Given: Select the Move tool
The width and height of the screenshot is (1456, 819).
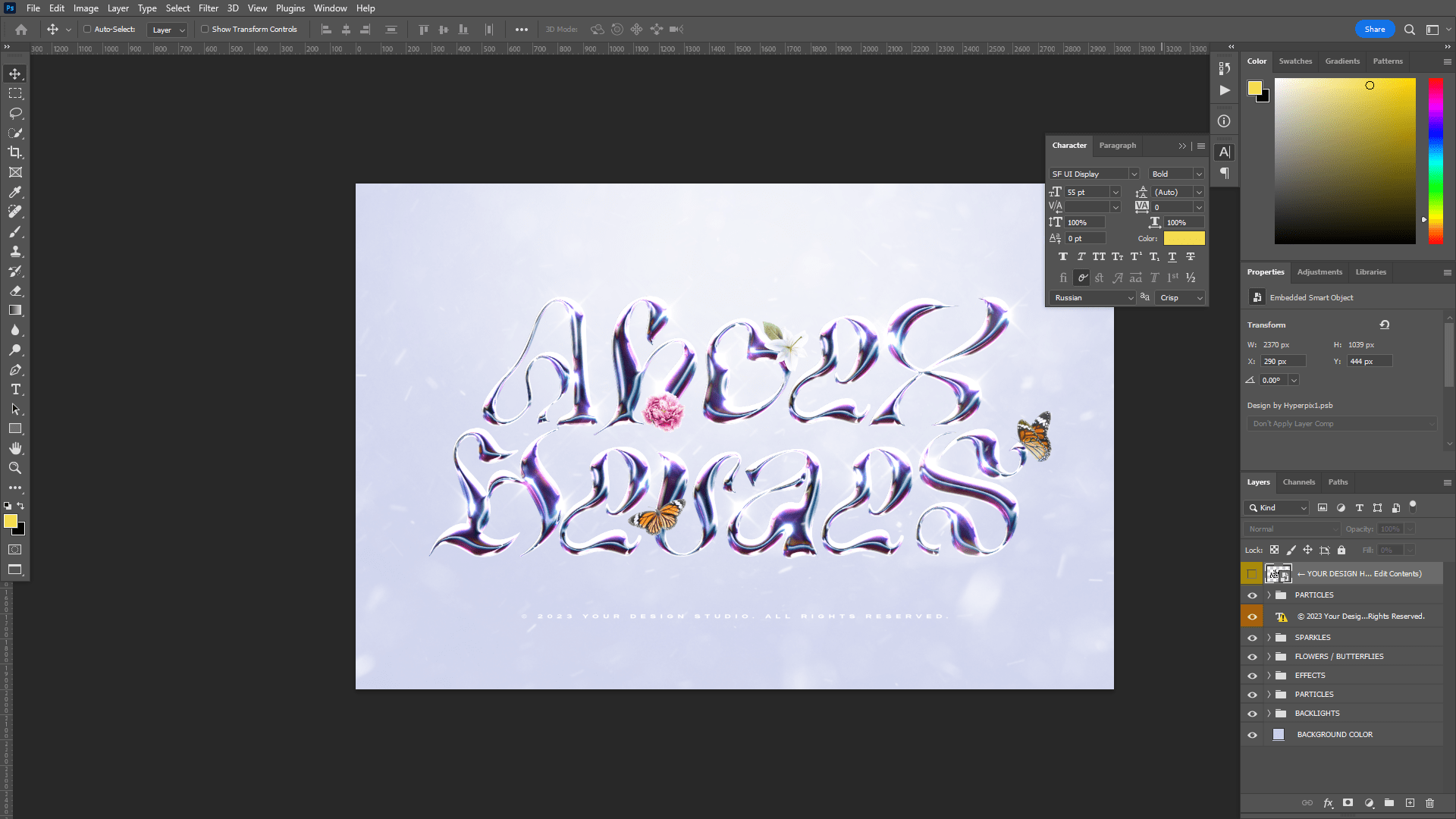Looking at the screenshot, I should coord(15,74).
